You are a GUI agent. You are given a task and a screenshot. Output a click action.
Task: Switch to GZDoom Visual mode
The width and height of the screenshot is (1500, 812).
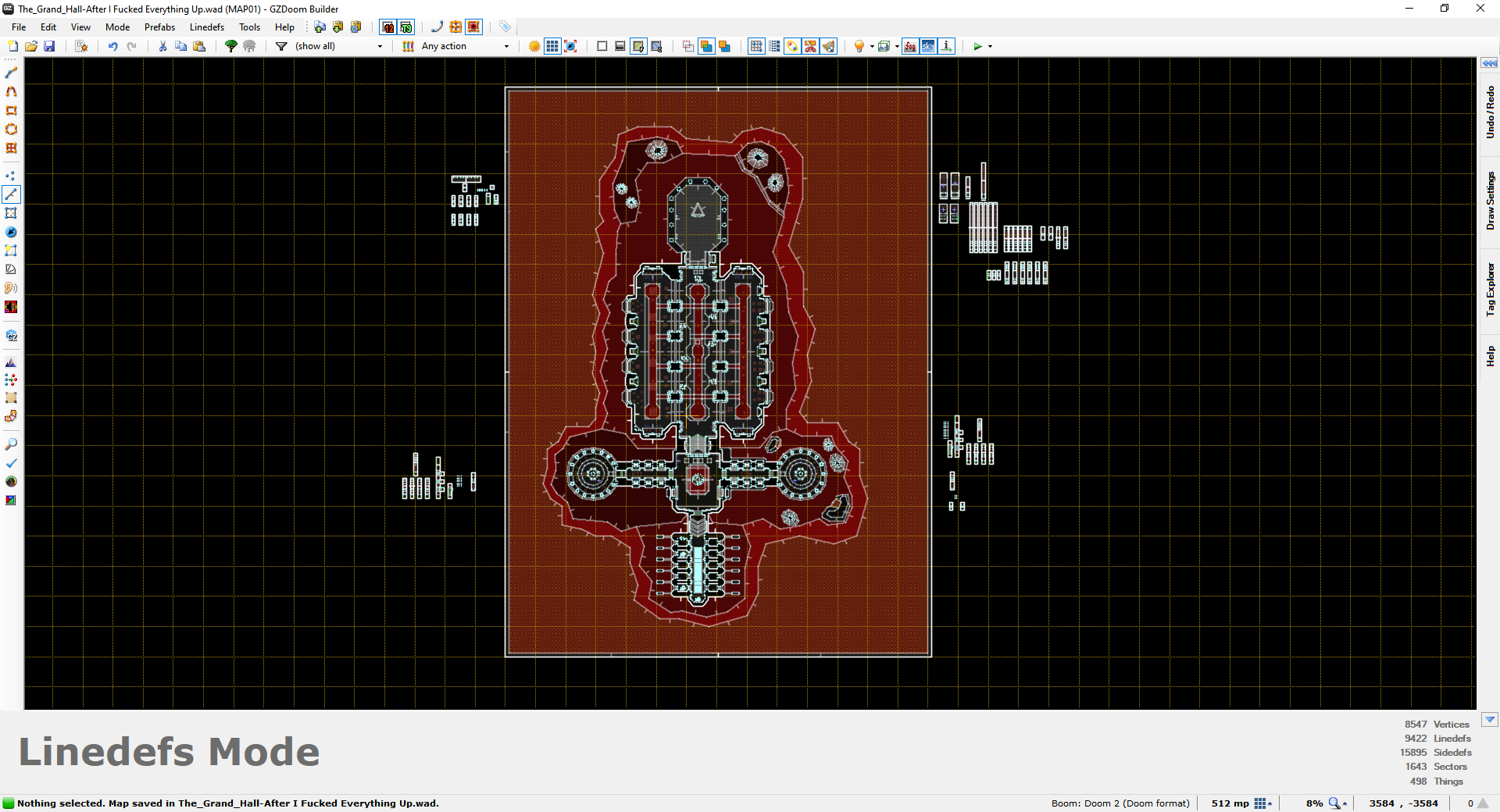coord(11,336)
